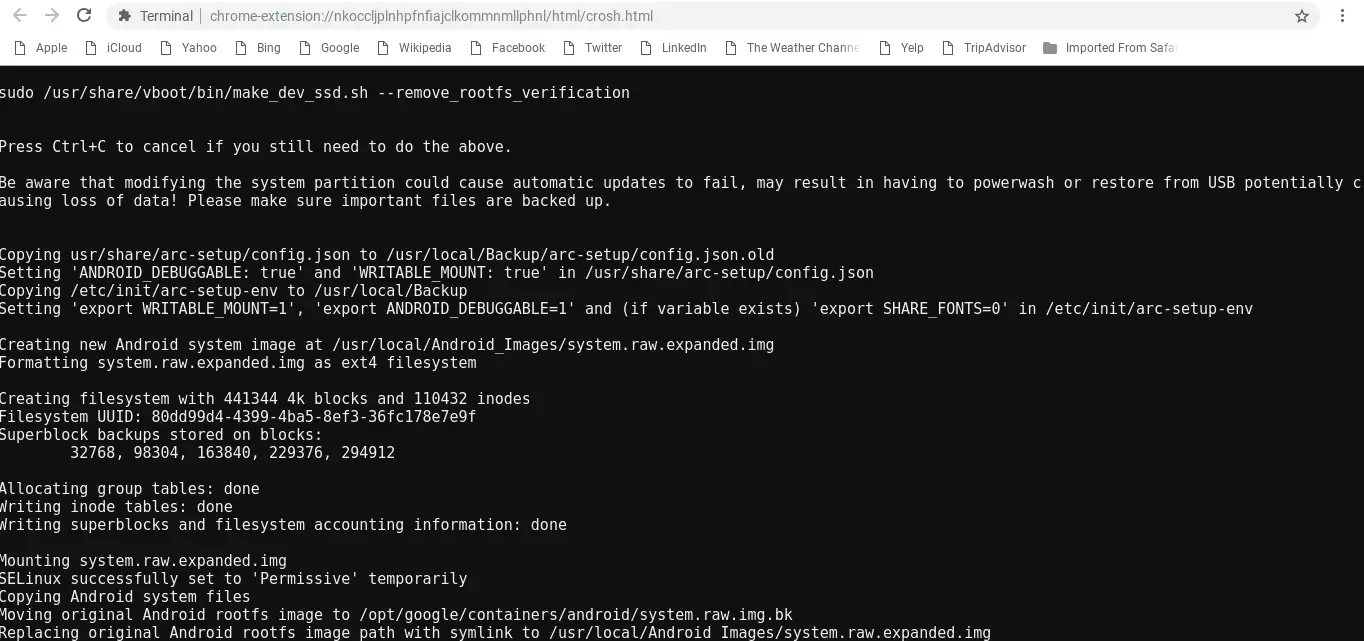Open the Chrome three-dot menu
Viewport: 1364px width, 641px height.
(1342, 16)
